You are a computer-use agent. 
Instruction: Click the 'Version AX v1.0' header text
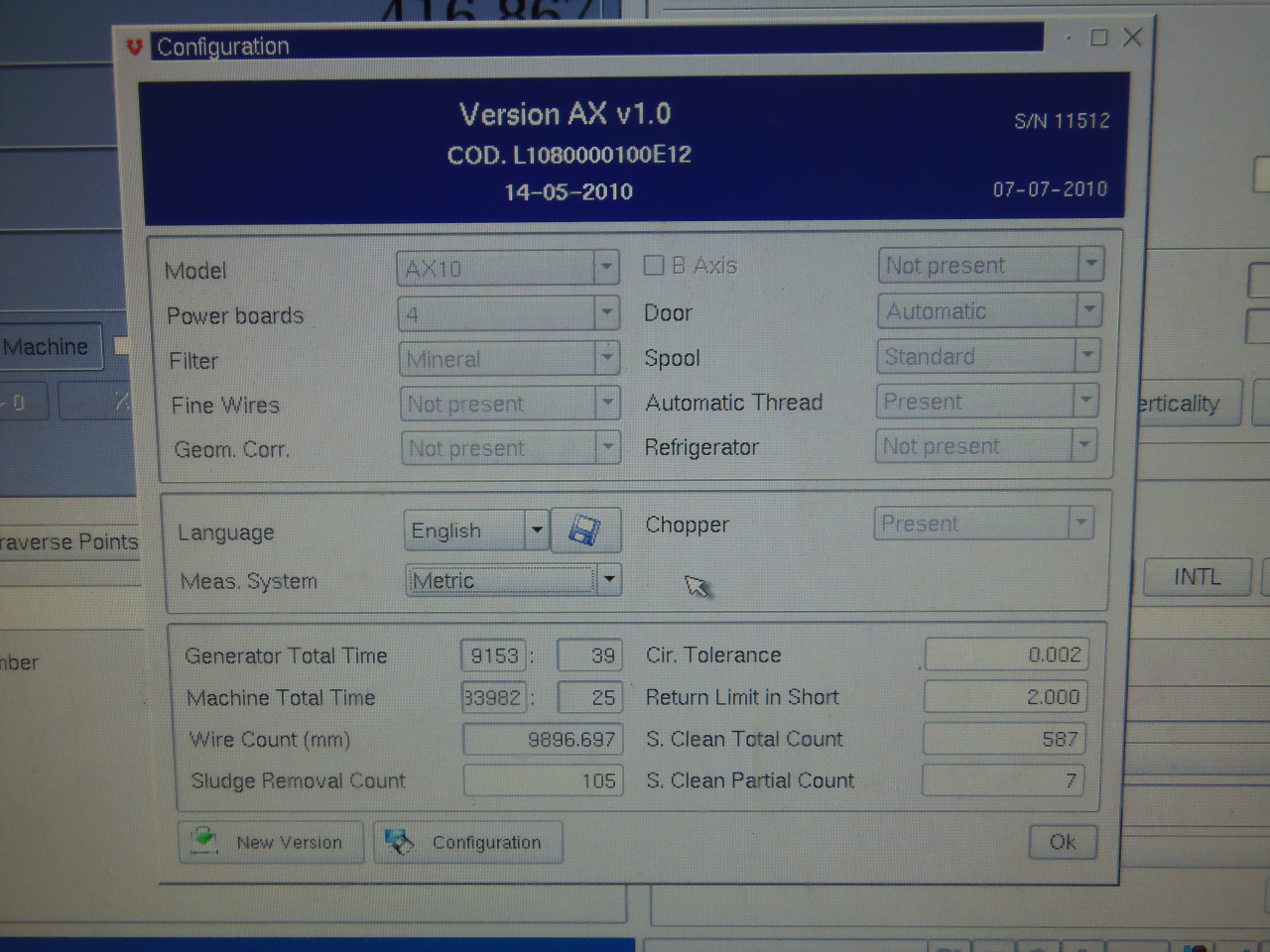(x=565, y=114)
